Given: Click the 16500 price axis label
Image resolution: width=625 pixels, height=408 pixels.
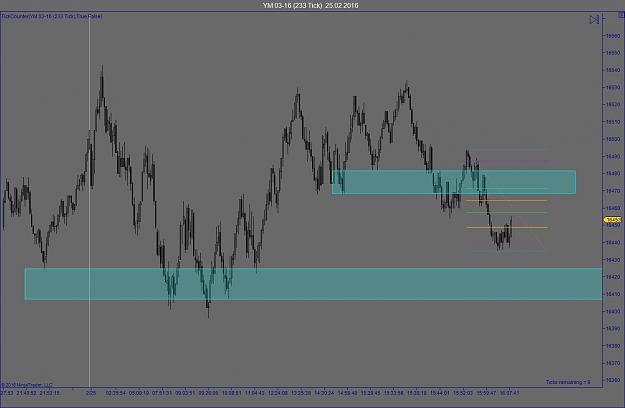Looking at the screenshot, I should pos(613,139).
